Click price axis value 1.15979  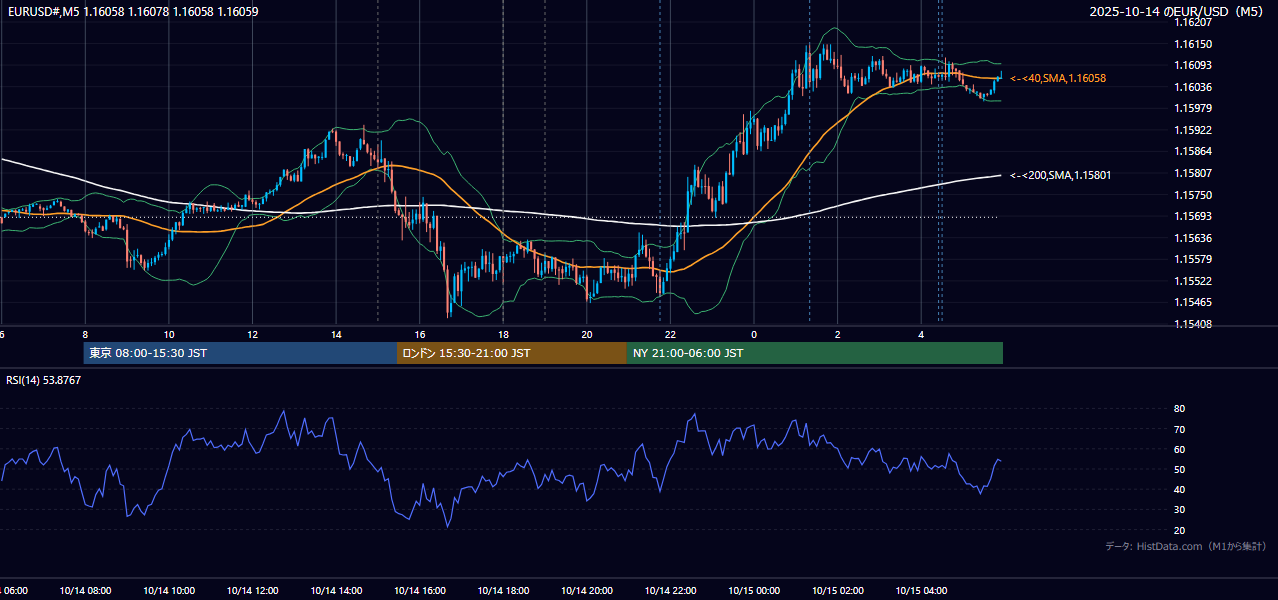[1193, 108]
